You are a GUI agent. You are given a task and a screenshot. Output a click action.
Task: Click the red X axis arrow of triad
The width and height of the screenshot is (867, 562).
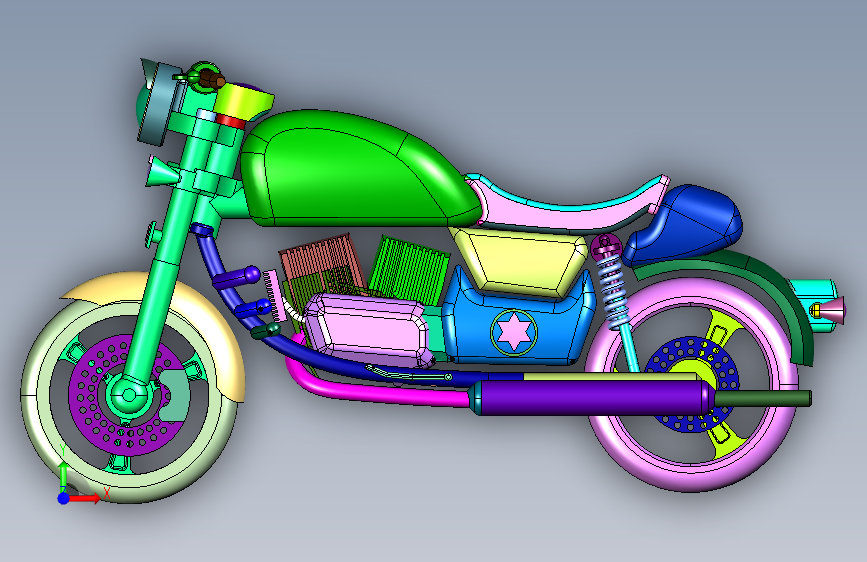[x=84, y=498]
